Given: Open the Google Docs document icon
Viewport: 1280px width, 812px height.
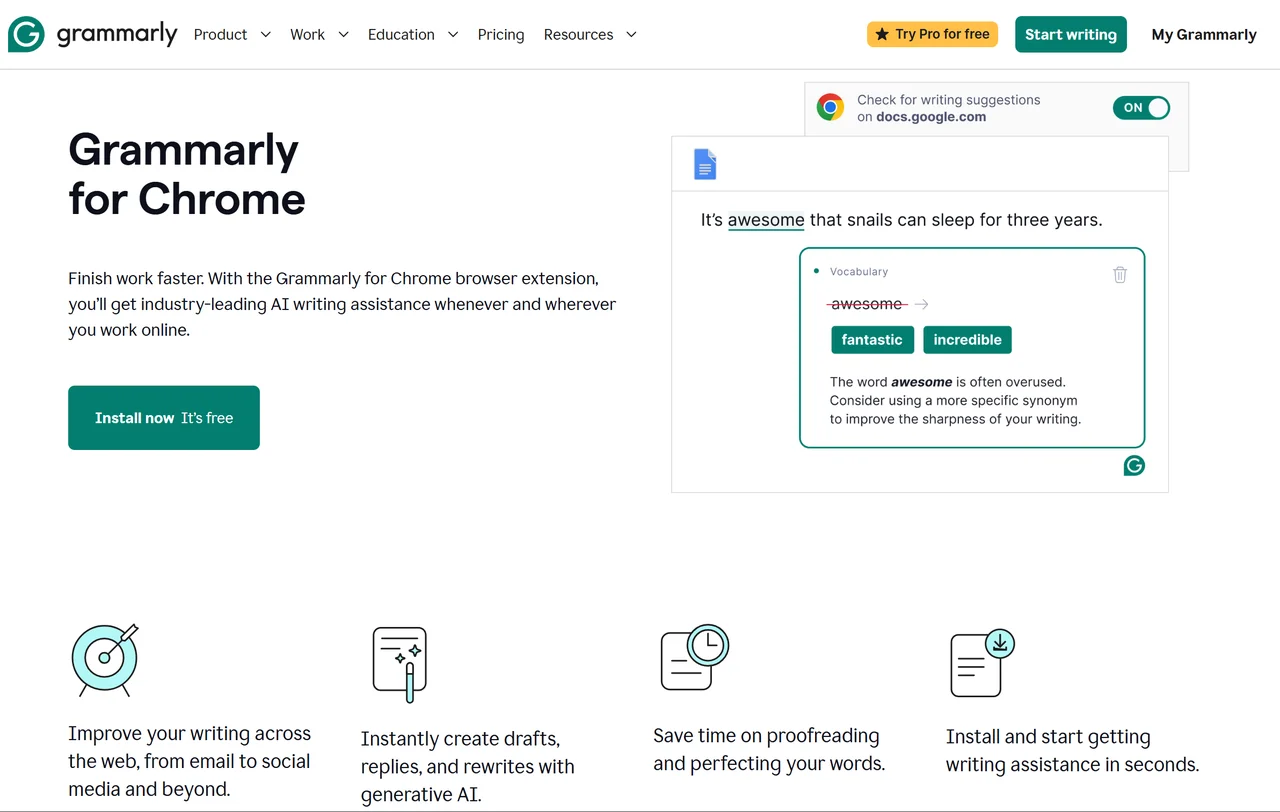Looking at the screenshot, I should (x=705, y=164).
